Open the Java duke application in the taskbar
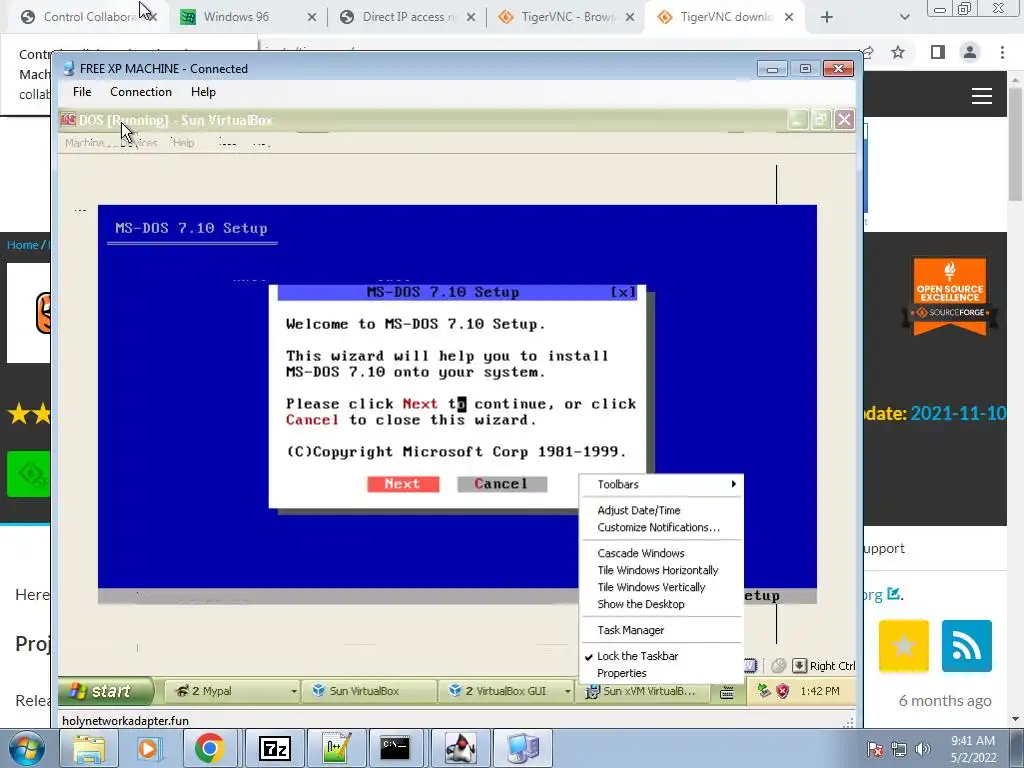Viewport: 1024px width, 768px height. pos(460,748)
